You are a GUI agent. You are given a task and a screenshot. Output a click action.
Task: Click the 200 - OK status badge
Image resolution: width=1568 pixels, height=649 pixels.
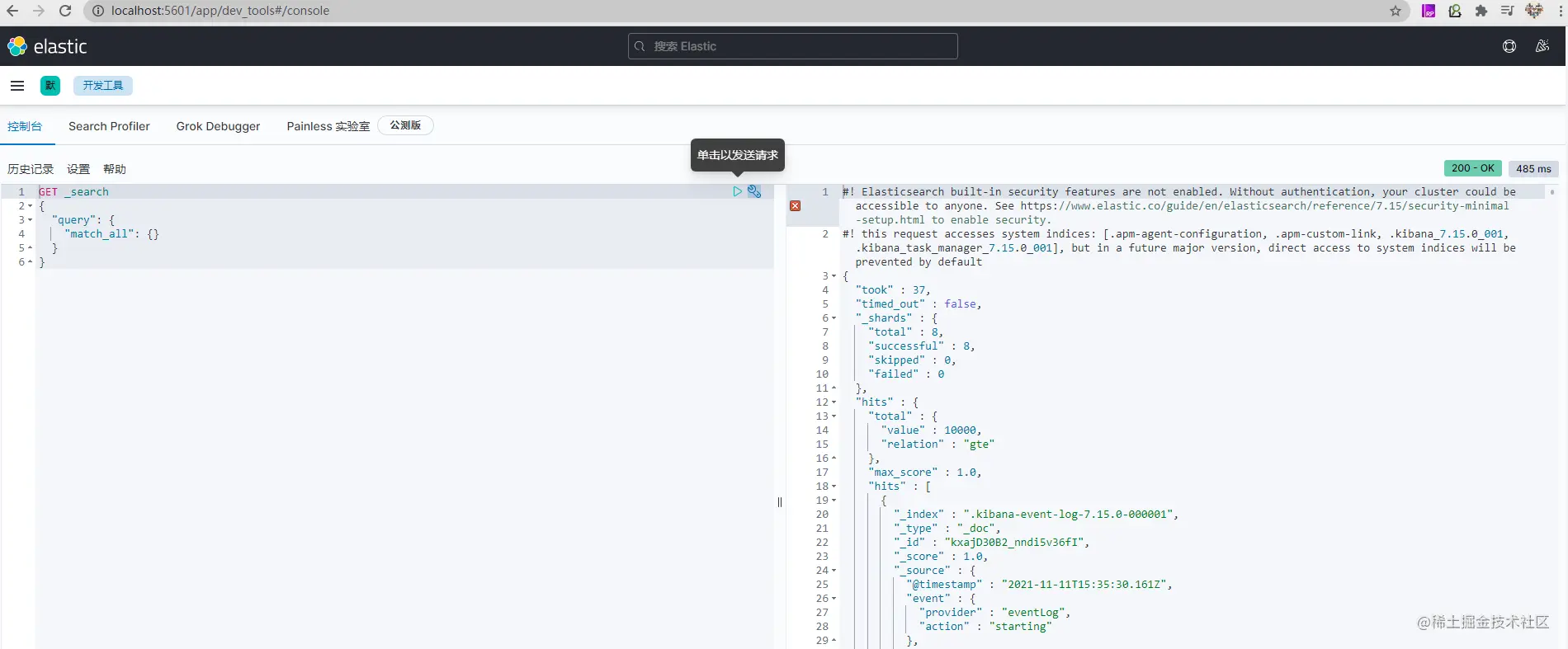[x=1472, y=168]
